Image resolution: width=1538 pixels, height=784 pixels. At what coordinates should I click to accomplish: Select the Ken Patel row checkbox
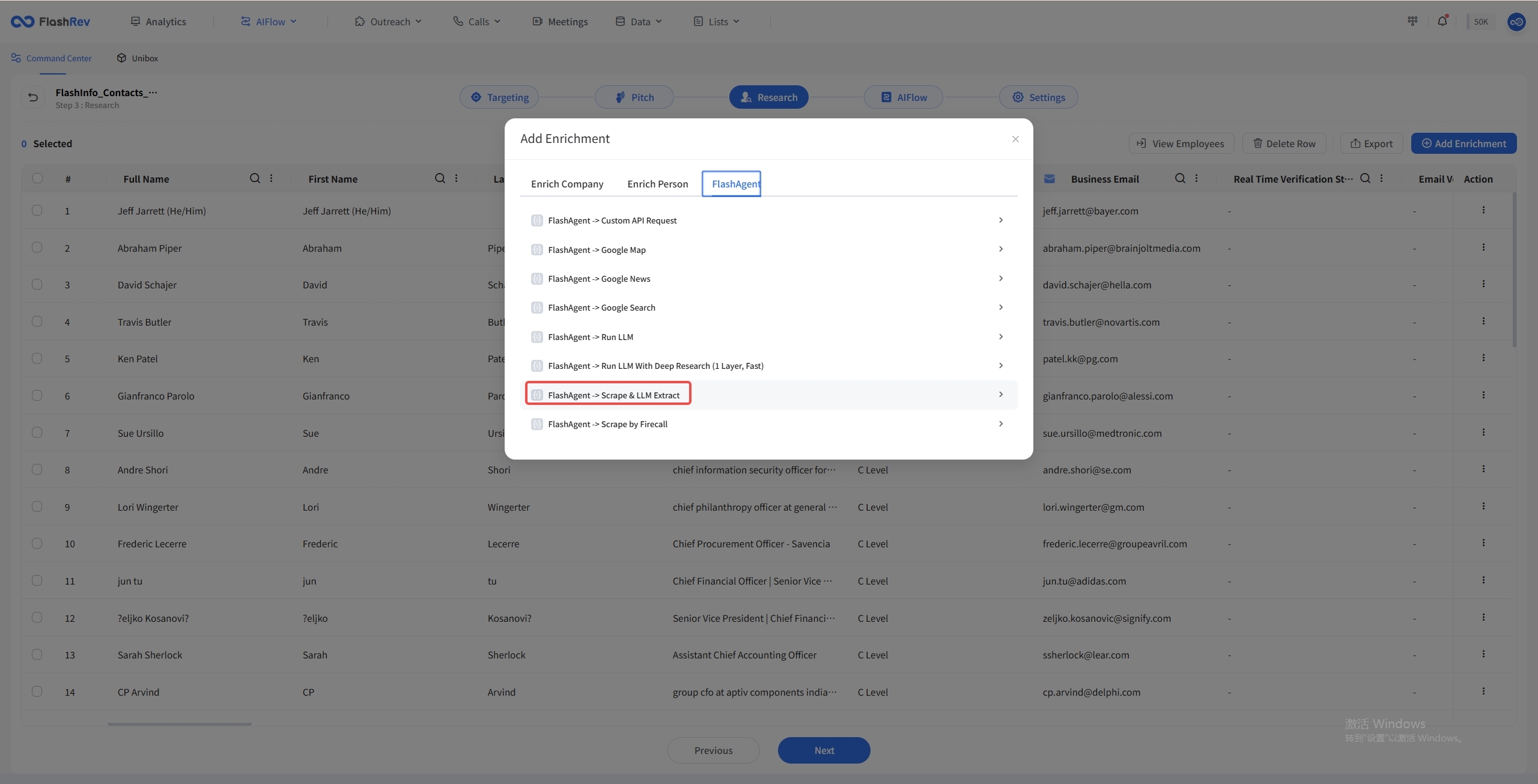[37, 358]
